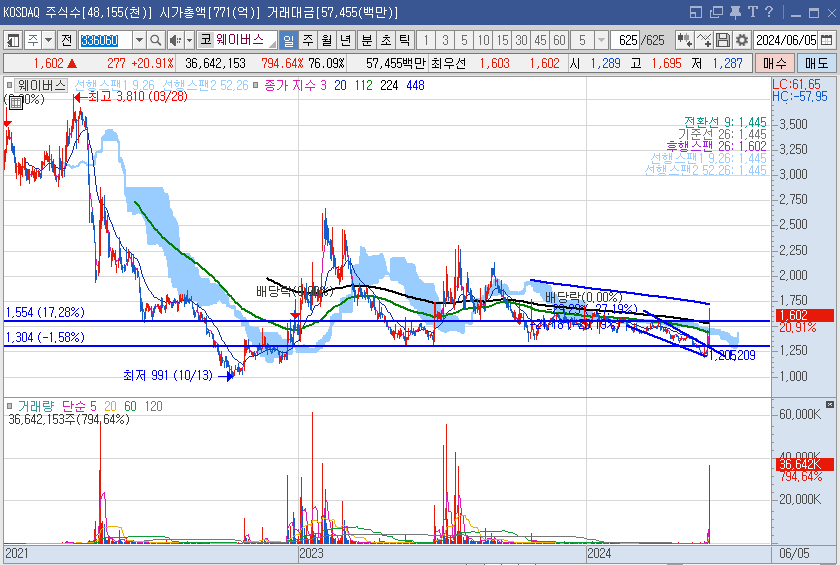Choose the 1 interval button
Image resolution: width=840 pixels, height=565 pixels.
426,40
